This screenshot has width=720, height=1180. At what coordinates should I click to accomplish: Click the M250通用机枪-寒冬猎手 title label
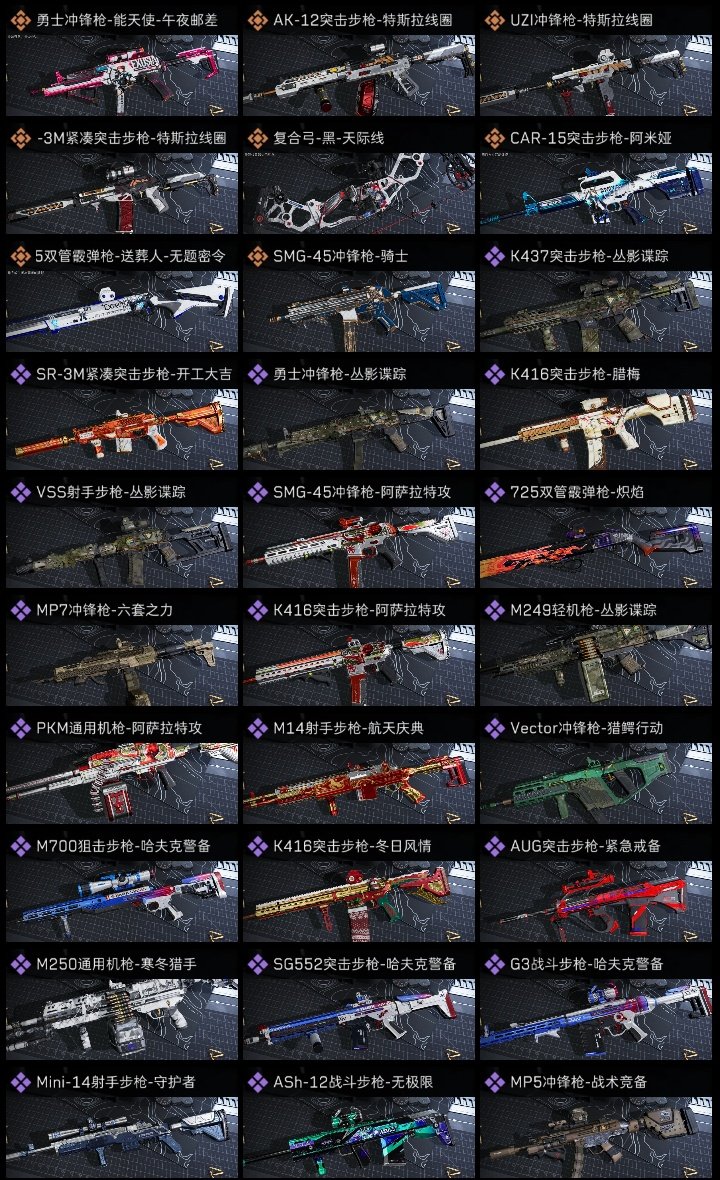pyautogui.click(x=117, y=964)
